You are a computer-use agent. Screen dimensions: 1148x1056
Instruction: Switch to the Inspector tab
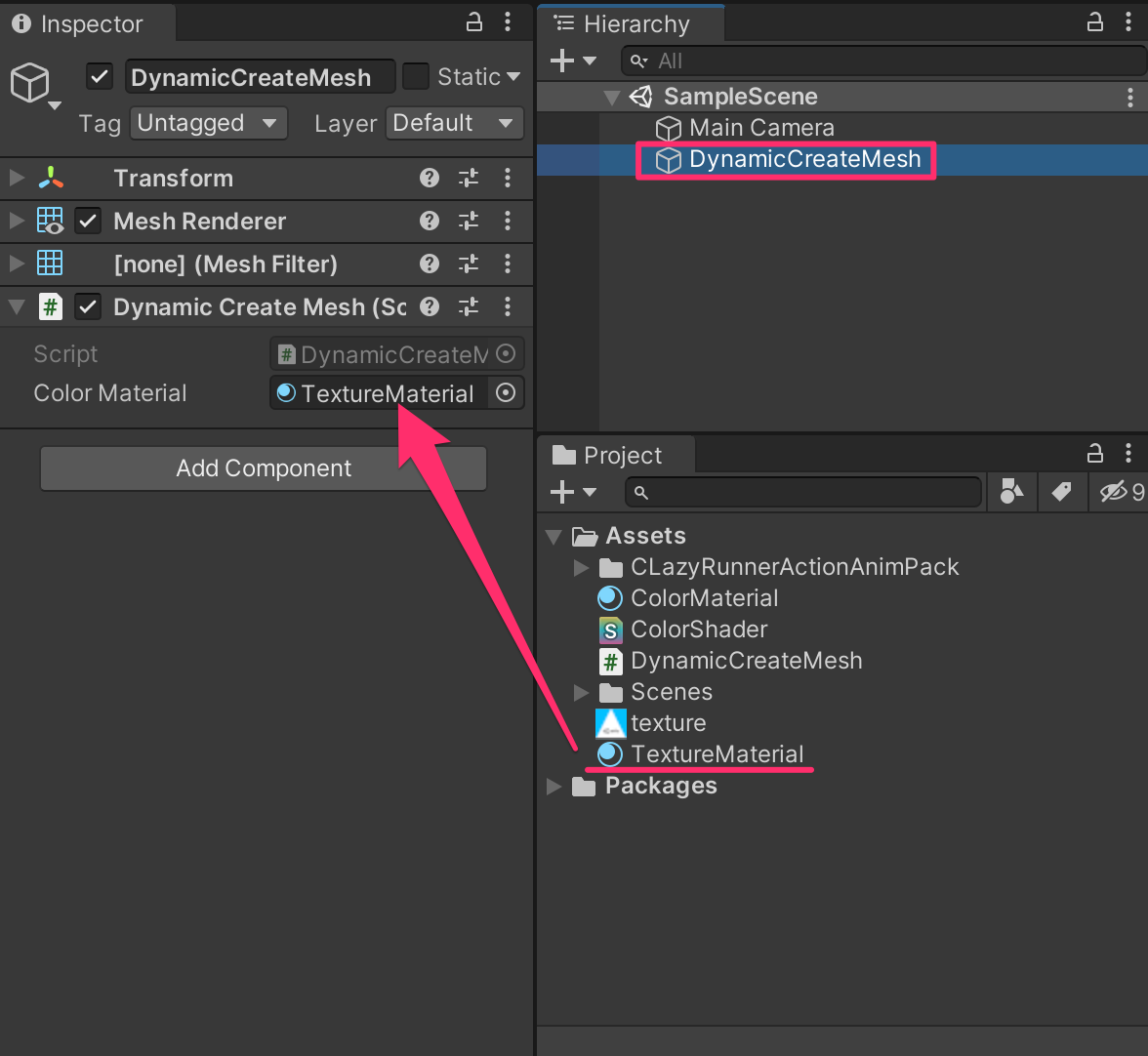click(x=89, y=23)
